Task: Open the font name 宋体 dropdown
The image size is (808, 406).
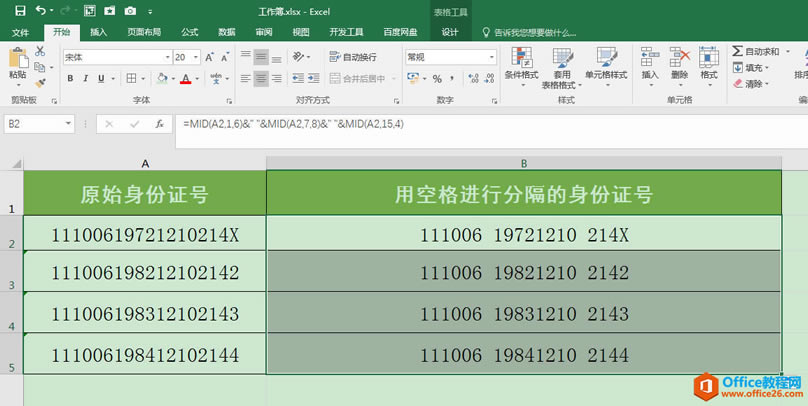Action: (x=167, y=57)
